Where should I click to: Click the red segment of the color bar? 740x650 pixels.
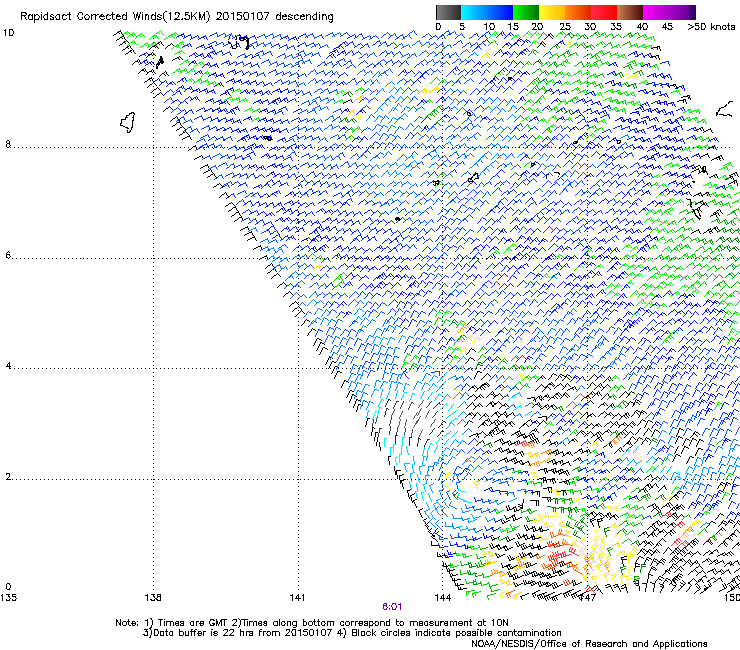[x=604, y=12]
